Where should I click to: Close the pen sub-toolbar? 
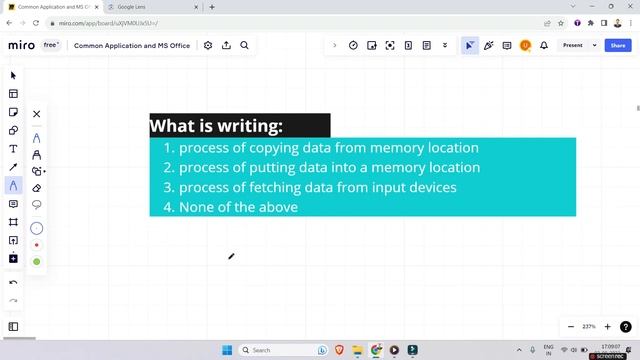pyautogui.click(x=37, y=114)
